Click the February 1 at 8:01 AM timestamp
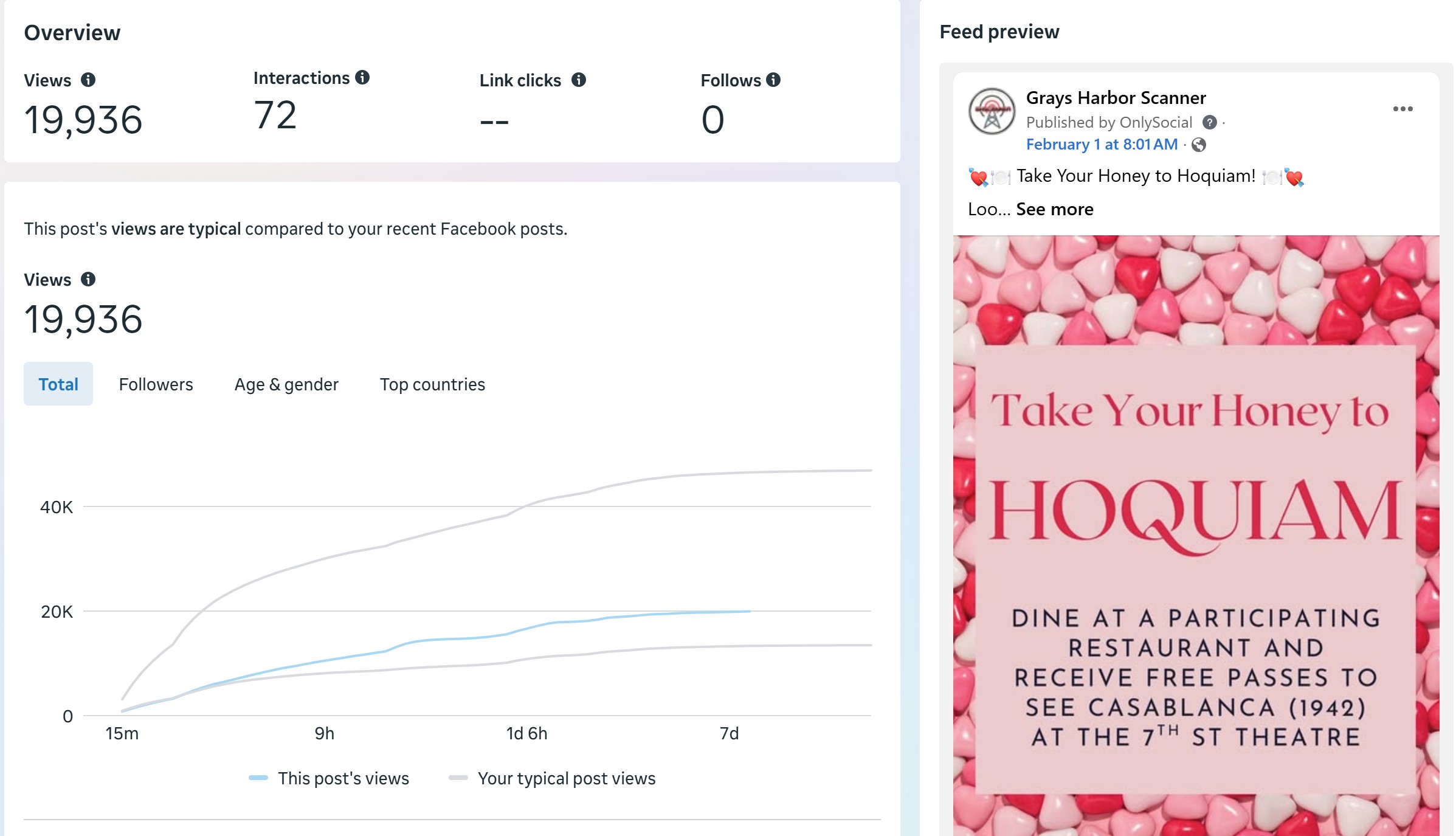 [1102, 145]
